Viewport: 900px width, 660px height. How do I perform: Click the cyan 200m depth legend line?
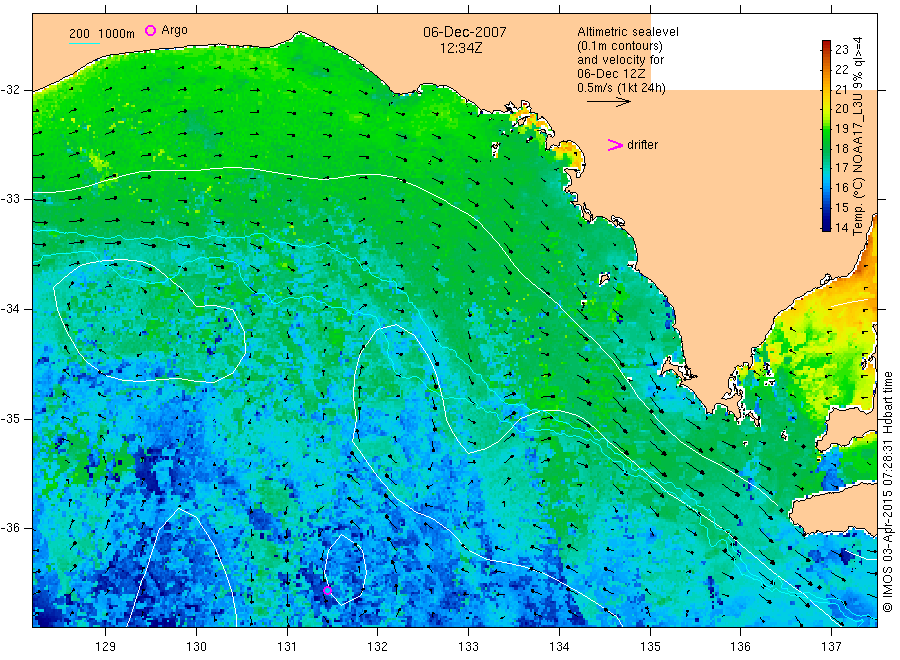[x=84, y=43]
